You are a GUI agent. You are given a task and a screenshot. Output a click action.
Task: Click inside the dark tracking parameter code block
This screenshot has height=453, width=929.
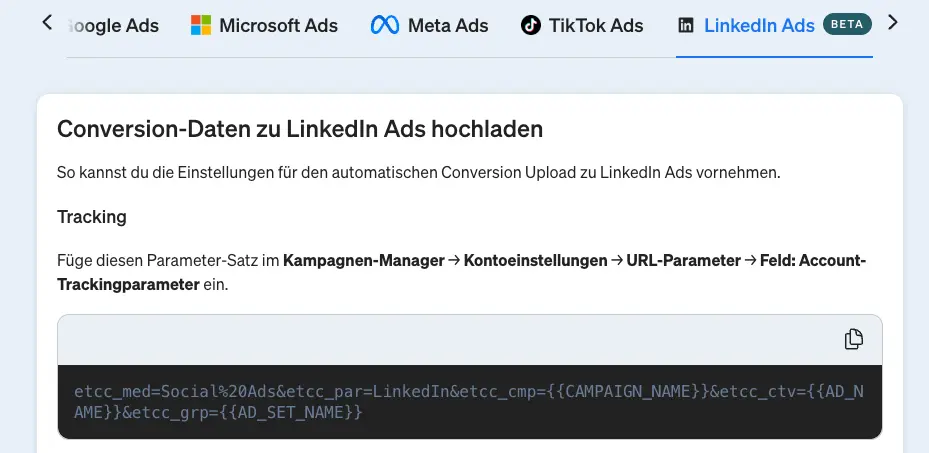point(469,401)
